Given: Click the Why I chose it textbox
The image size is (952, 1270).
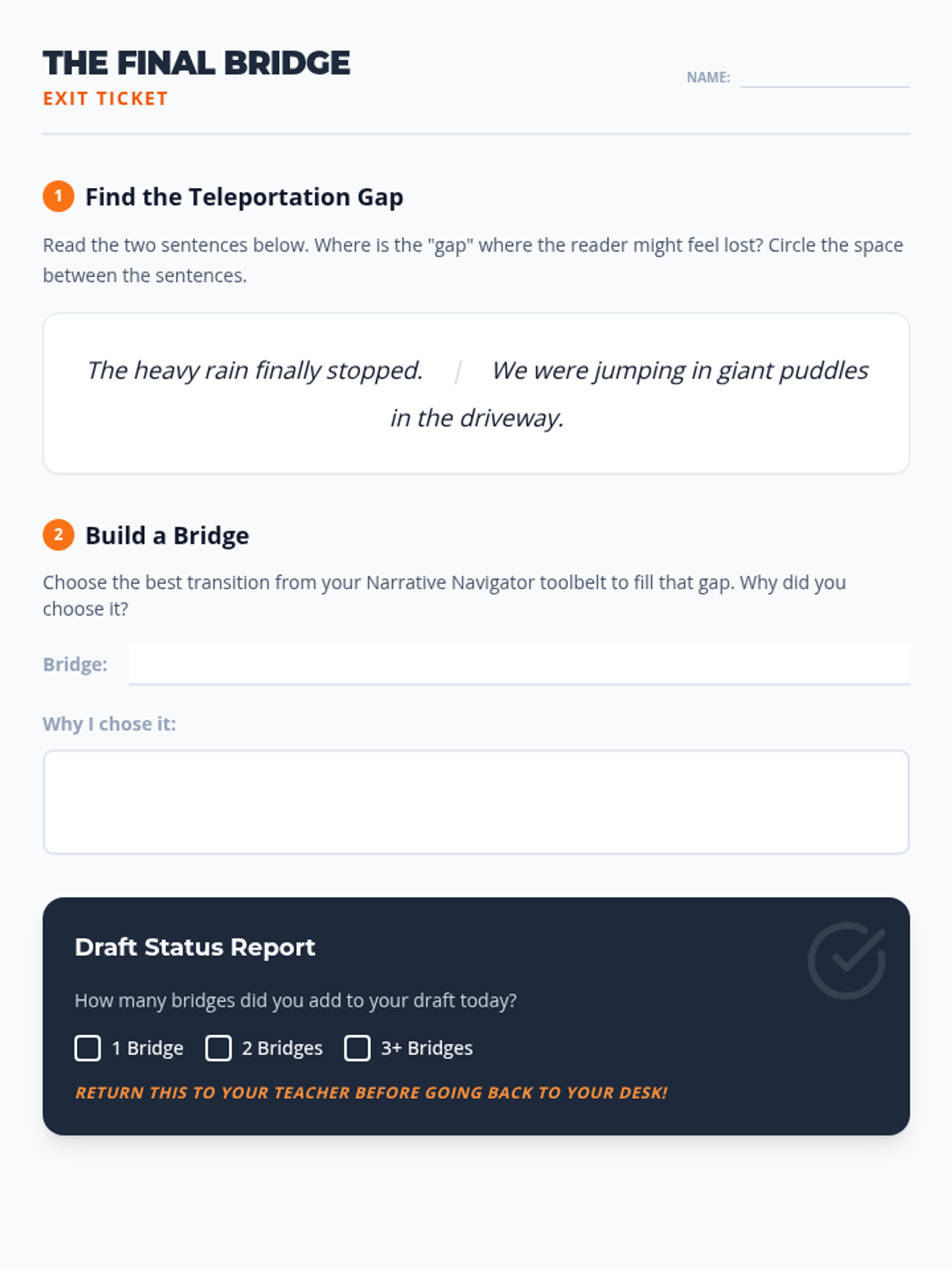Looking at the screenshot, I should 476,802.
